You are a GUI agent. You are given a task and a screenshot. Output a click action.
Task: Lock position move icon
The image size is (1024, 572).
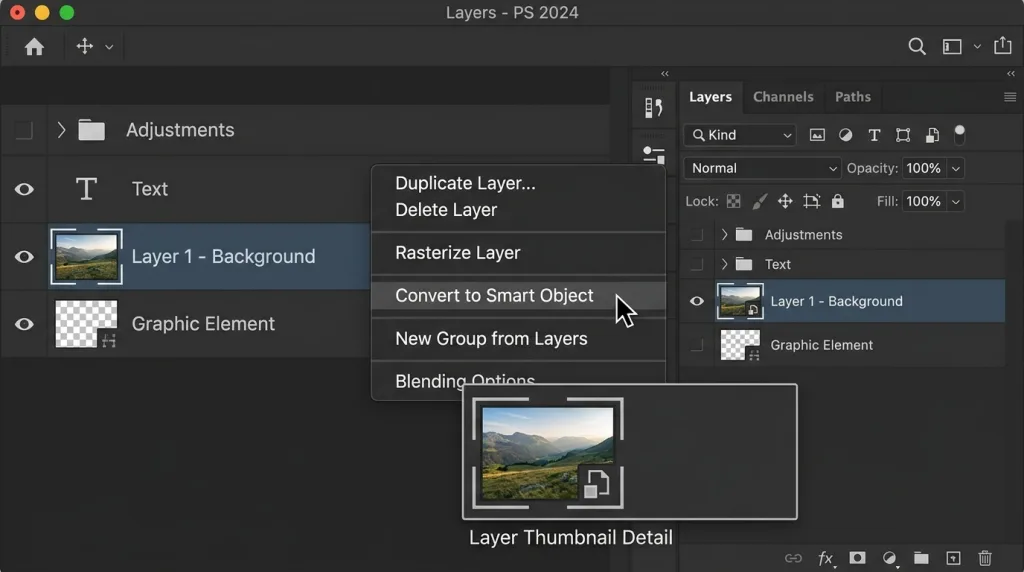(785, 201)
